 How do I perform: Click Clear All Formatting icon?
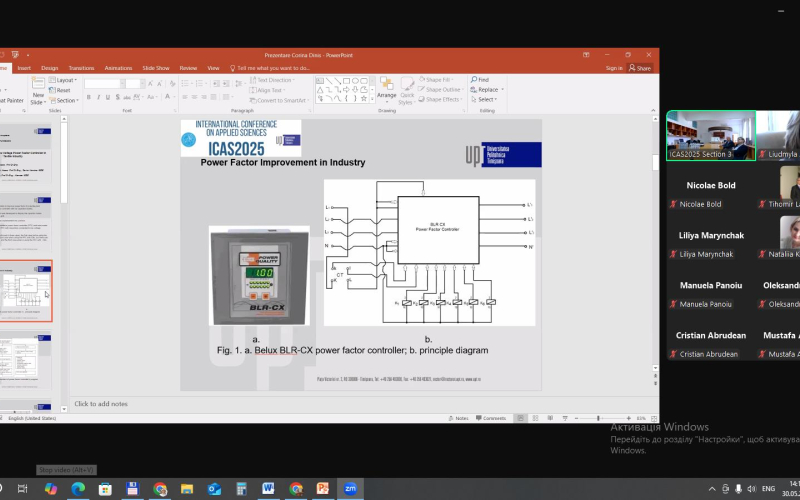click(x=172, y=83)
